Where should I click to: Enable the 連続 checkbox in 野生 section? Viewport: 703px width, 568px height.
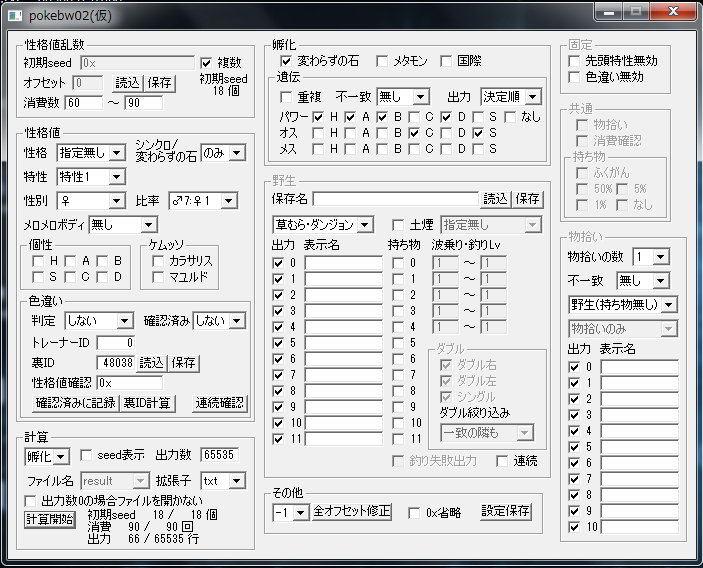[502, 461]
